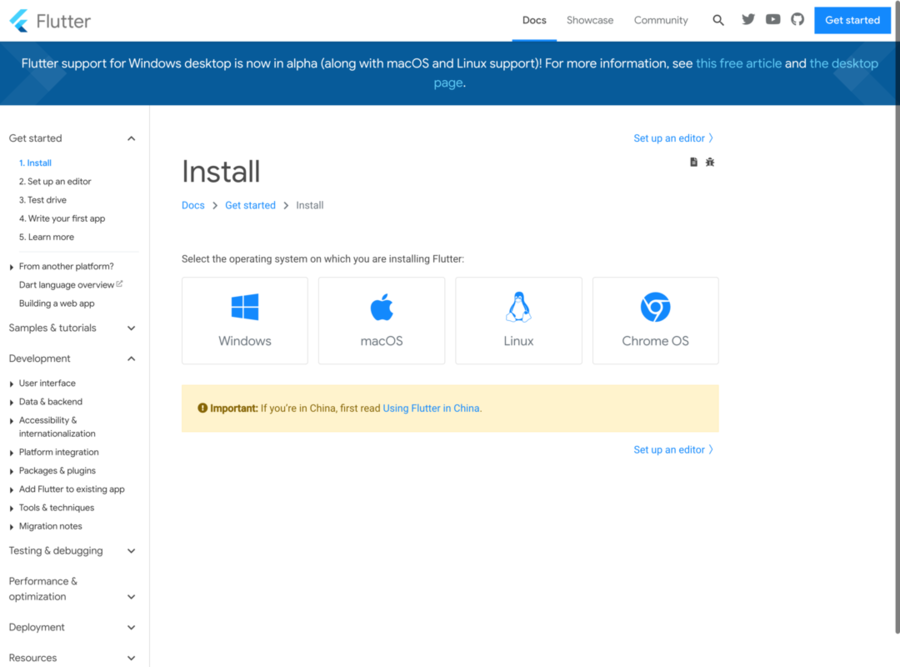Collapse the Get started sidebar section
This screenshot has width=900, height=667.
tap(131, 138)
